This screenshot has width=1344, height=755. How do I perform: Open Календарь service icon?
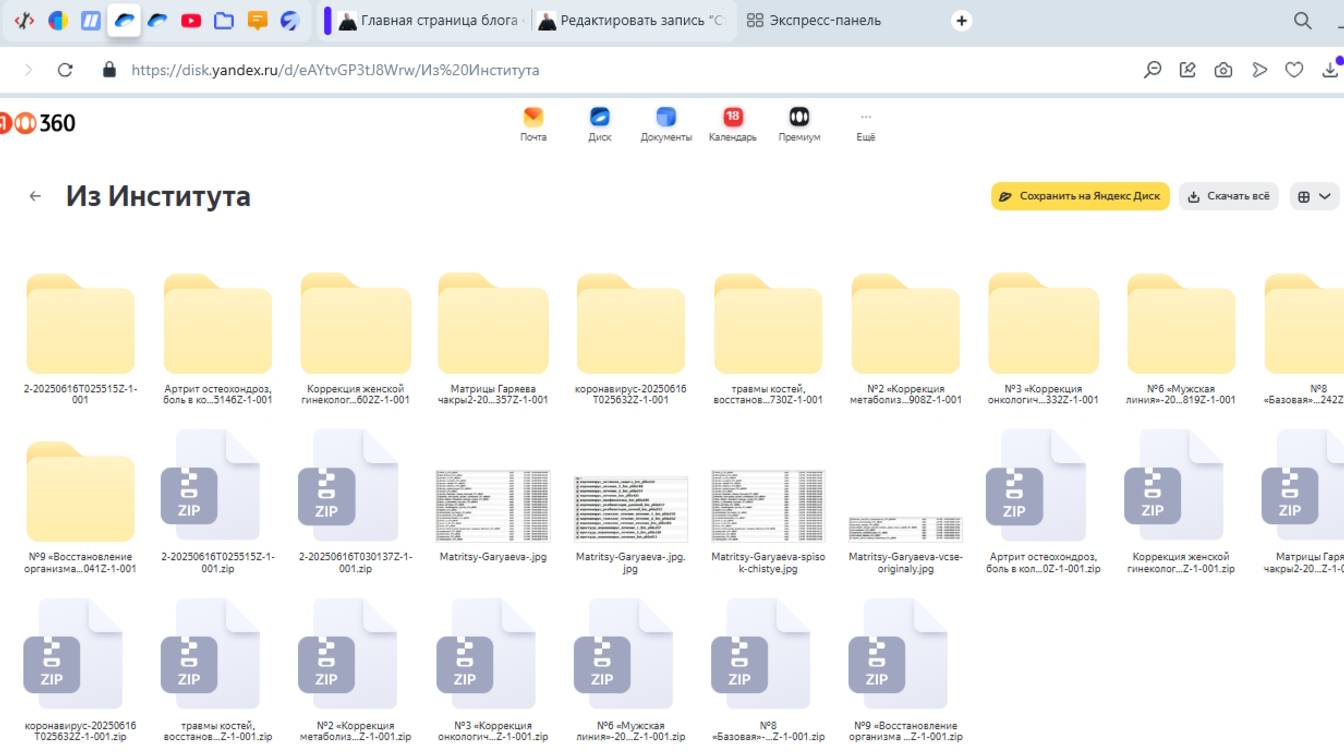[733, 125]
